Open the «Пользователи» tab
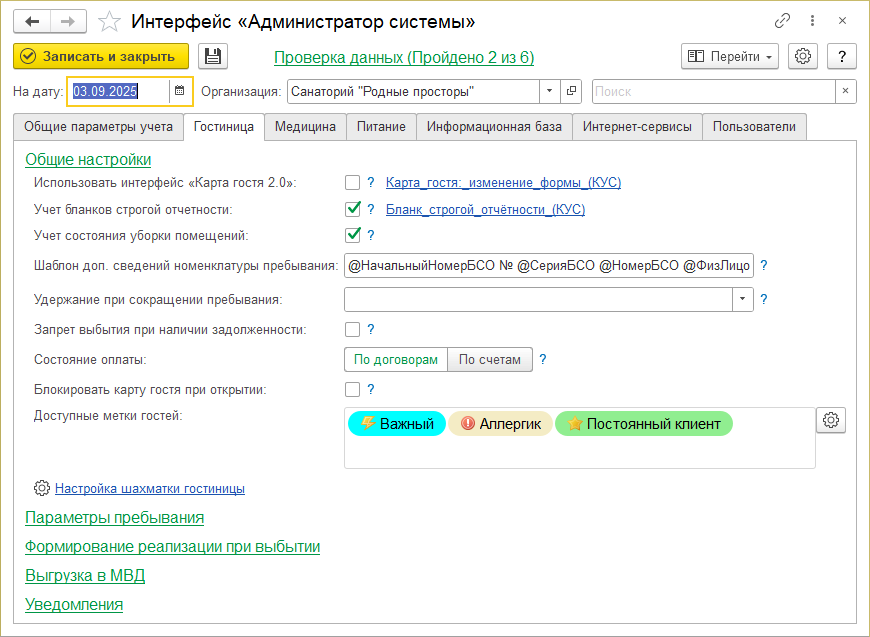This screenshot has width=870, height=637. 754,127
